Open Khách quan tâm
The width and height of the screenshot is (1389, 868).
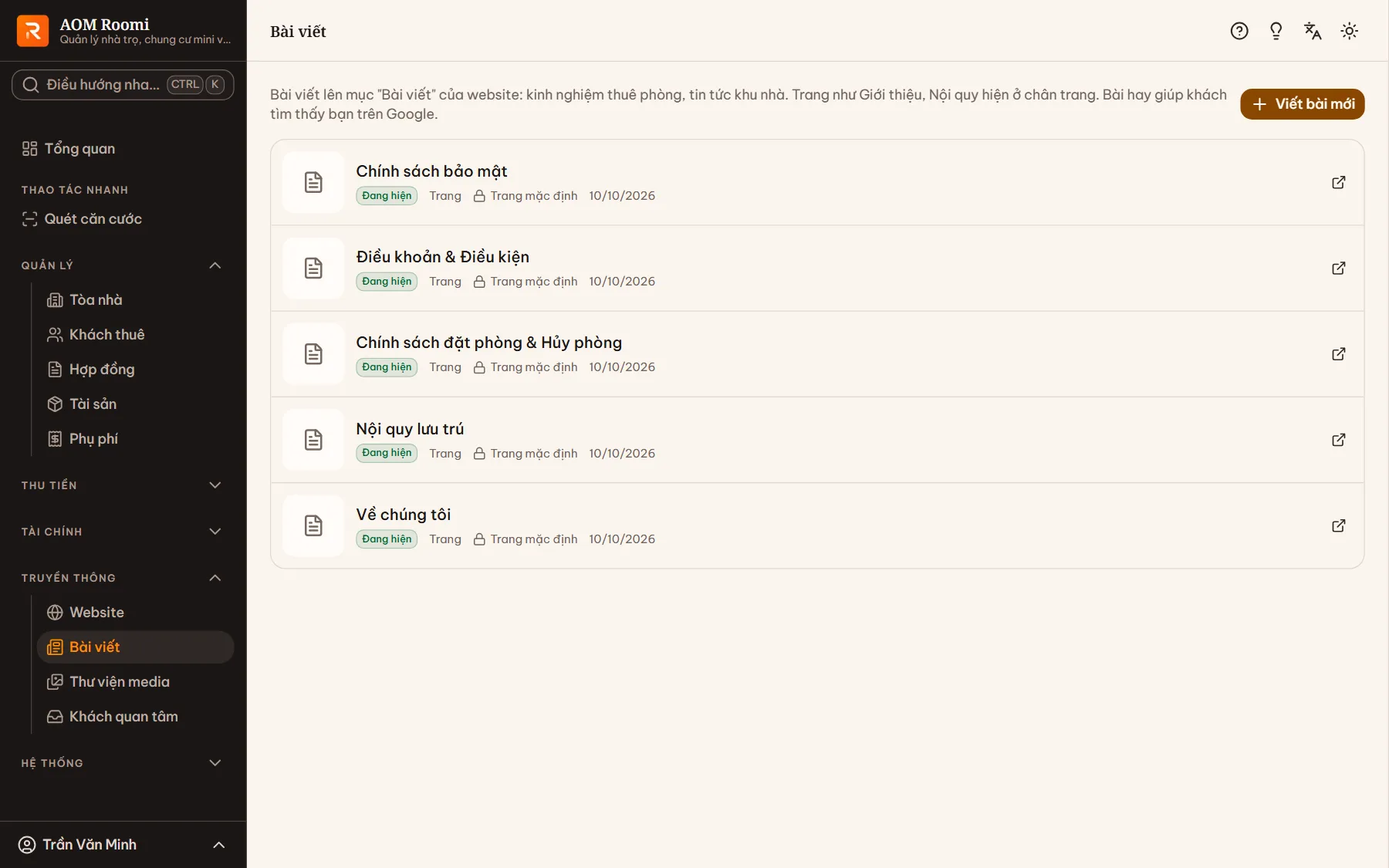click(135, 717)
